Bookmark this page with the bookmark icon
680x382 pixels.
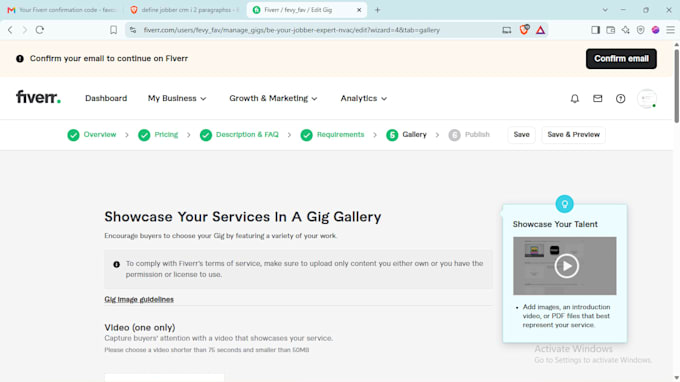point(113,30)
